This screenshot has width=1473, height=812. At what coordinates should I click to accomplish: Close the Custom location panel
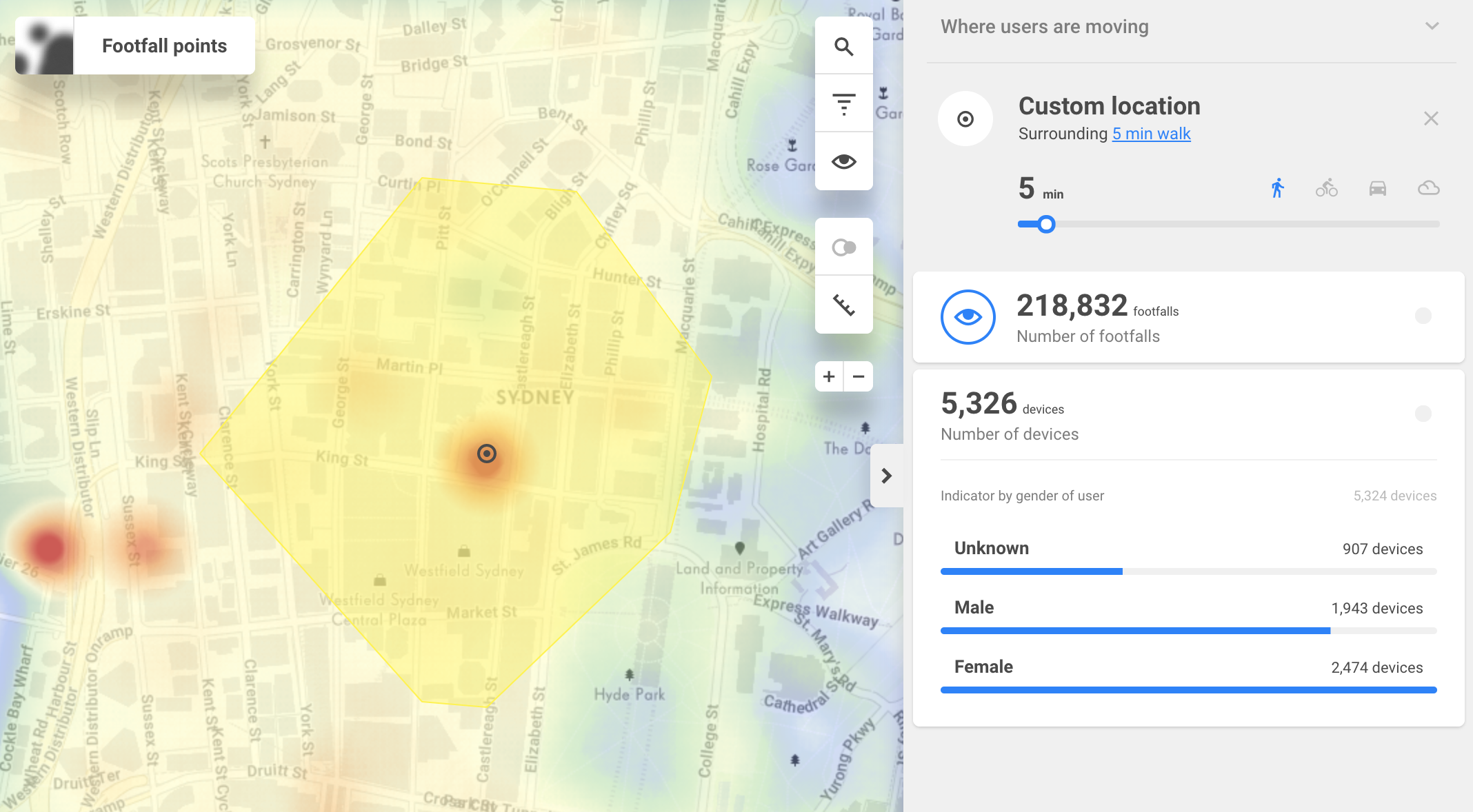[1431, 119]
